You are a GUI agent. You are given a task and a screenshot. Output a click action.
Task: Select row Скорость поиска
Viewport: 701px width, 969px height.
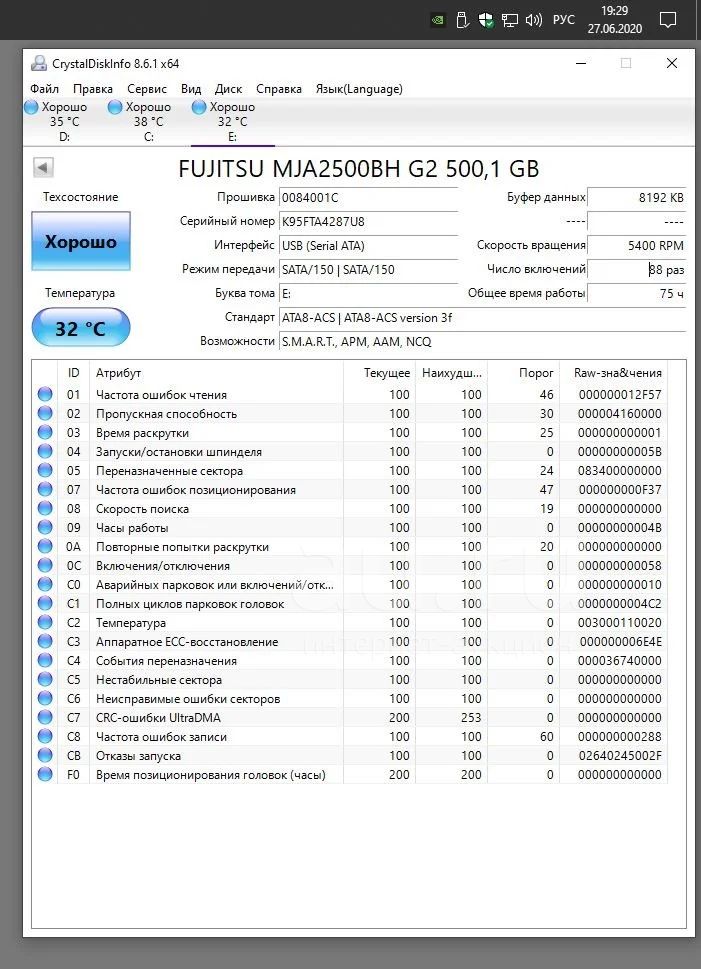[350, 509]
